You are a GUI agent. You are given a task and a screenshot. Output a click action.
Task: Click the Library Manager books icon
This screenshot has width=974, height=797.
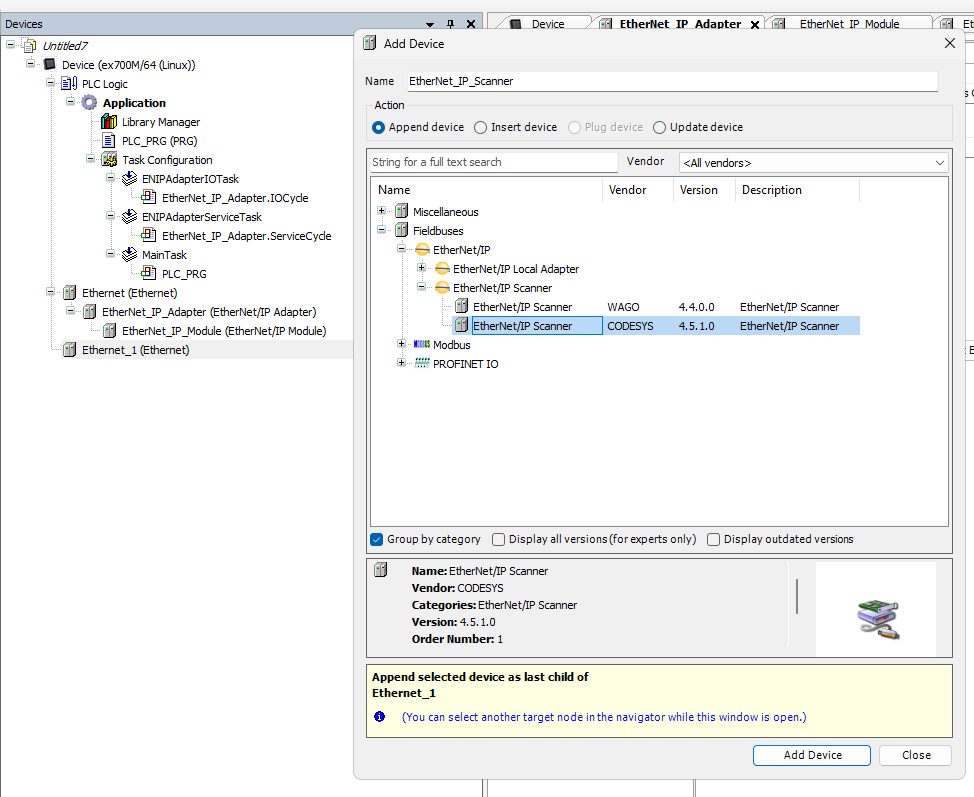tap(109, 122)
